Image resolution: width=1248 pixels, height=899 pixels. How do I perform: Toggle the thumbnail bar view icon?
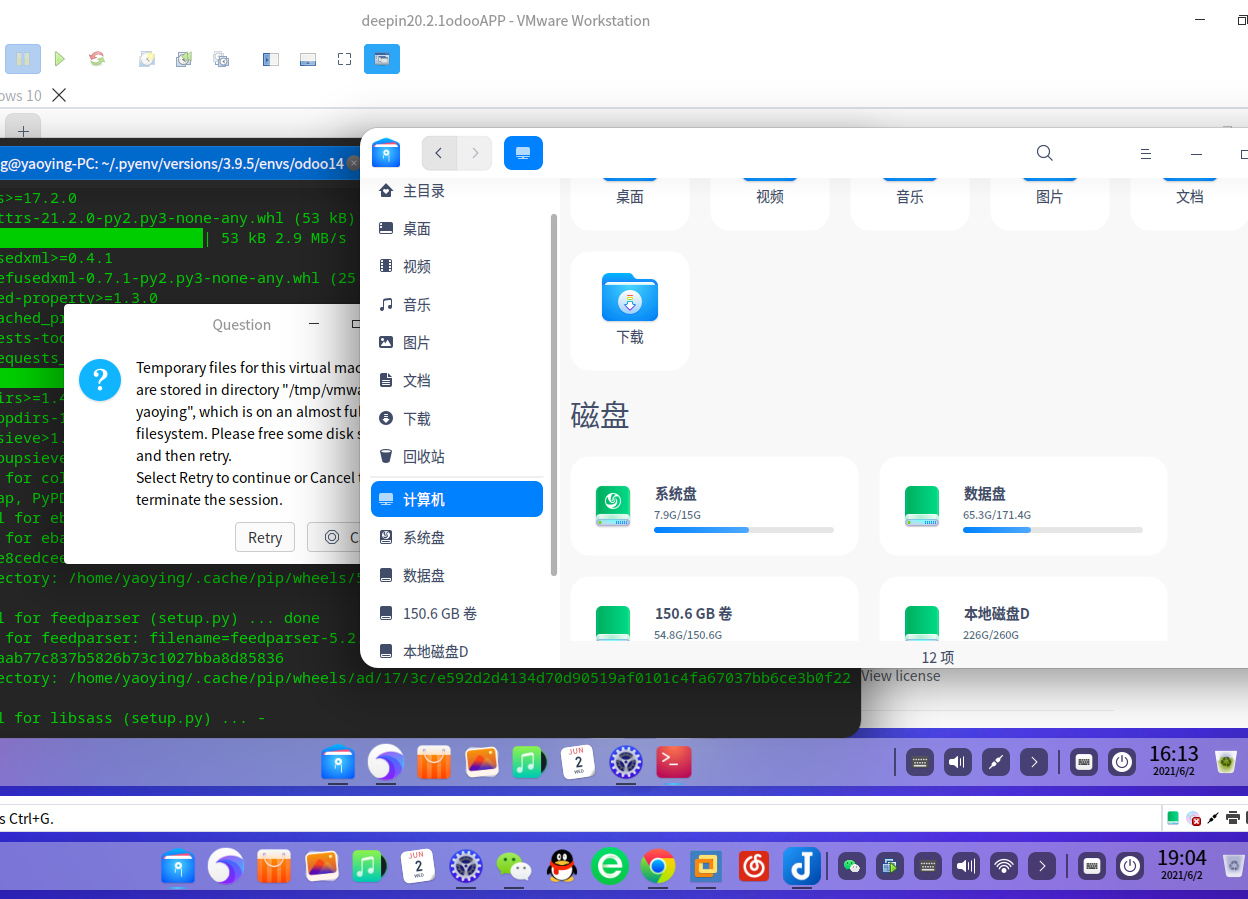308,59
